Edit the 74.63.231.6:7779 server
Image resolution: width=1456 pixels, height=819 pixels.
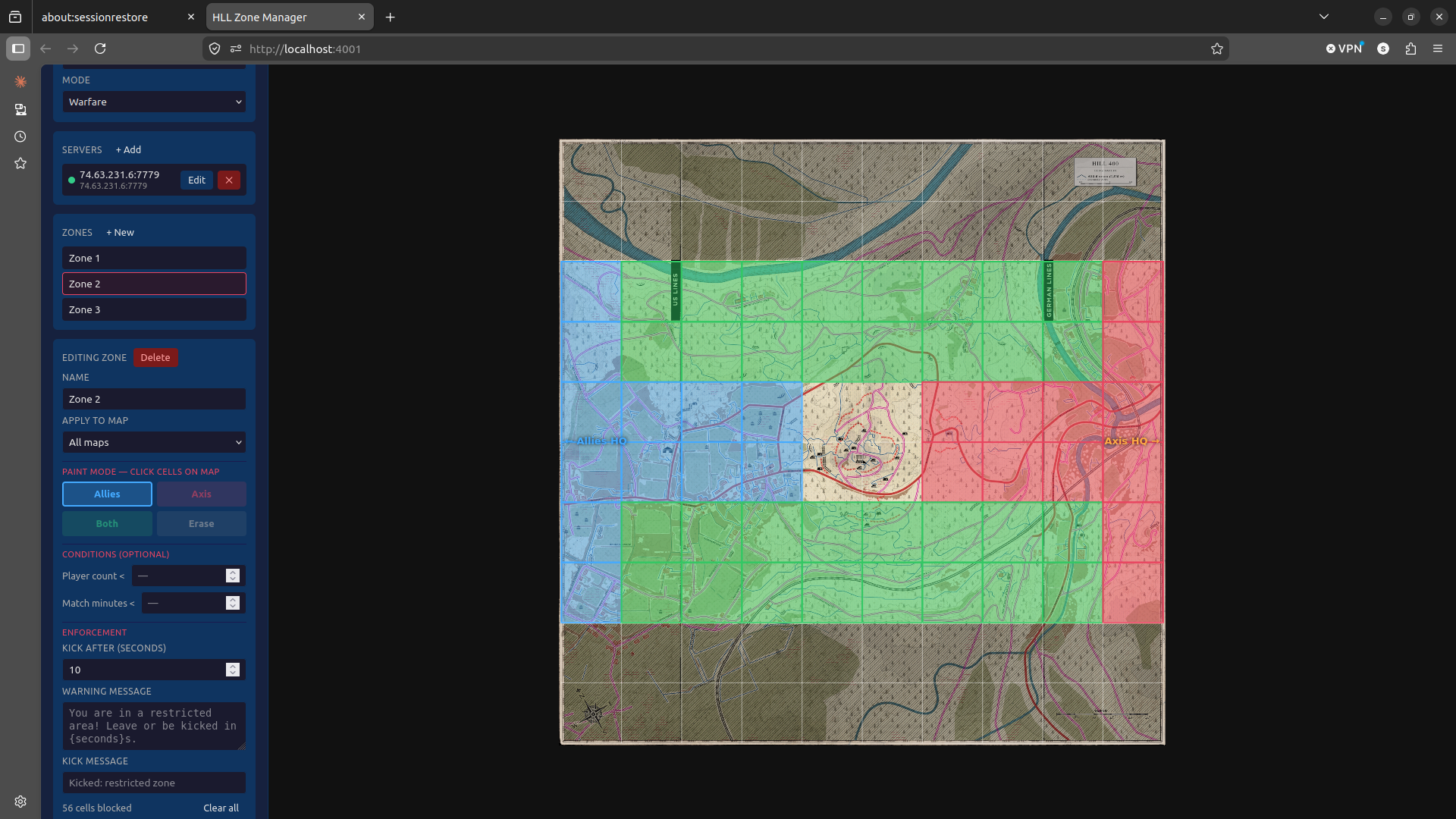196,180
